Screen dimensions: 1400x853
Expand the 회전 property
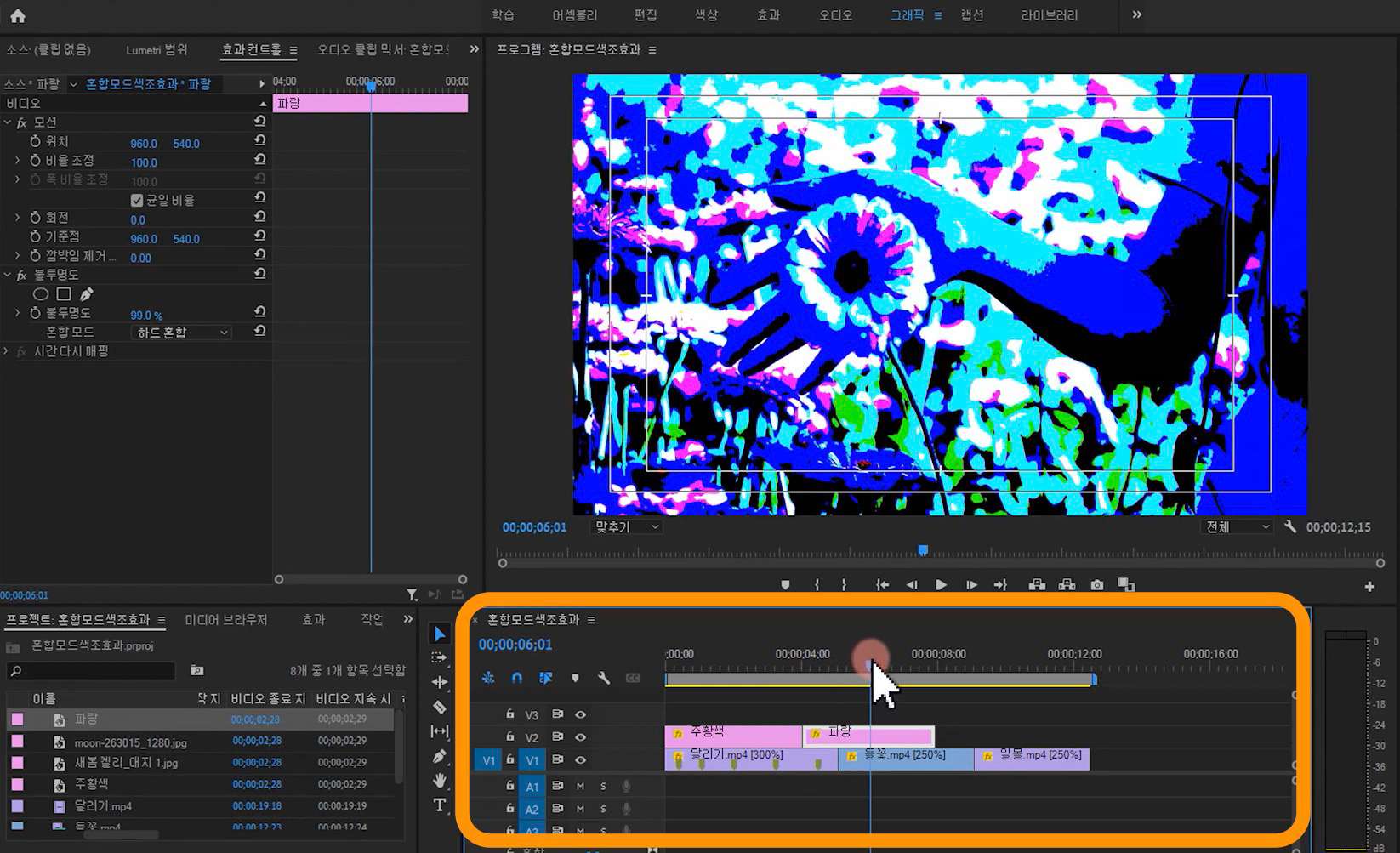[18, 218]
